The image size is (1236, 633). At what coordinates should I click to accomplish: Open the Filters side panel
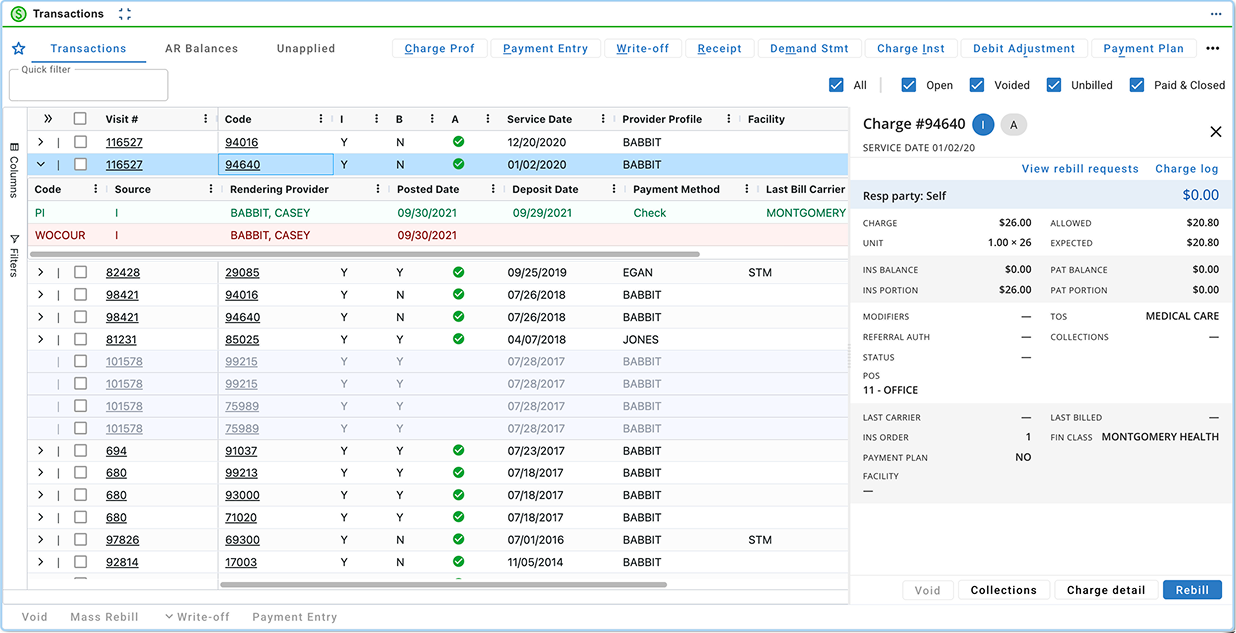[x=14, y=255]
